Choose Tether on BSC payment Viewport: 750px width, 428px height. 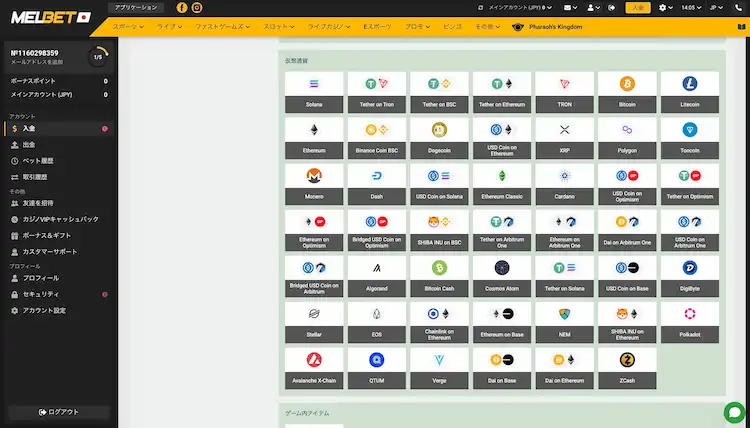[439, 92]
